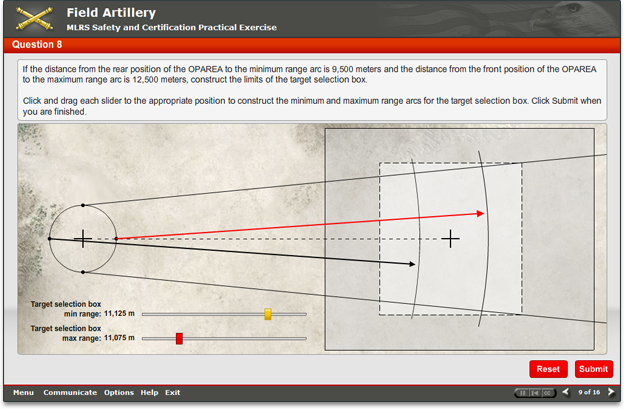Click the red arrow head on the map

pyautogui.click(x=480, y=214)
